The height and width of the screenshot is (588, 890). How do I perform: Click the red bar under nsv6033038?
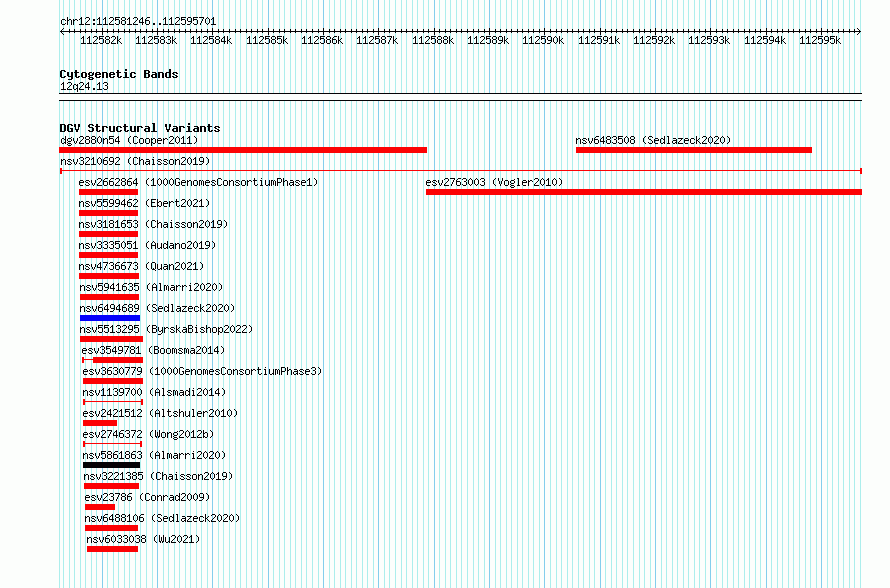pos(112,549)
